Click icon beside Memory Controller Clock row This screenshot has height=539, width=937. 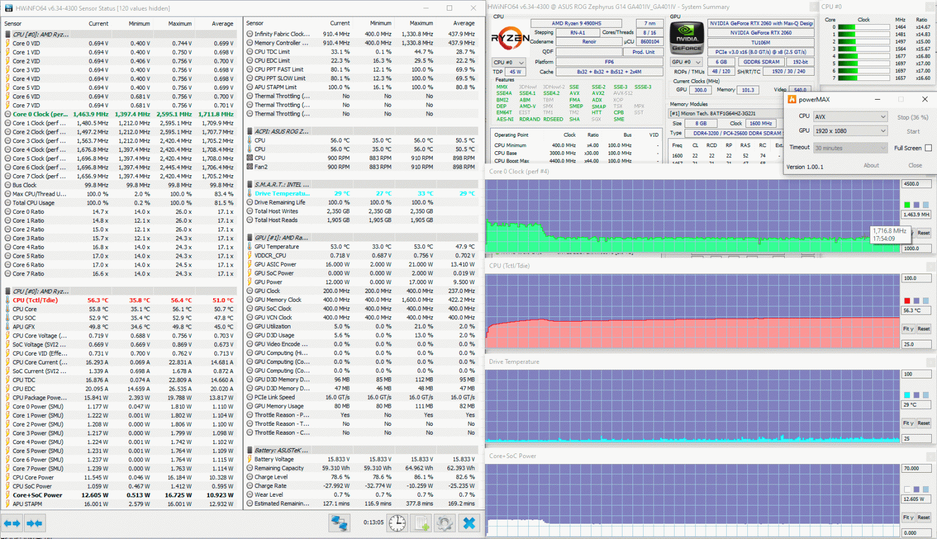[x=250, y=43]
